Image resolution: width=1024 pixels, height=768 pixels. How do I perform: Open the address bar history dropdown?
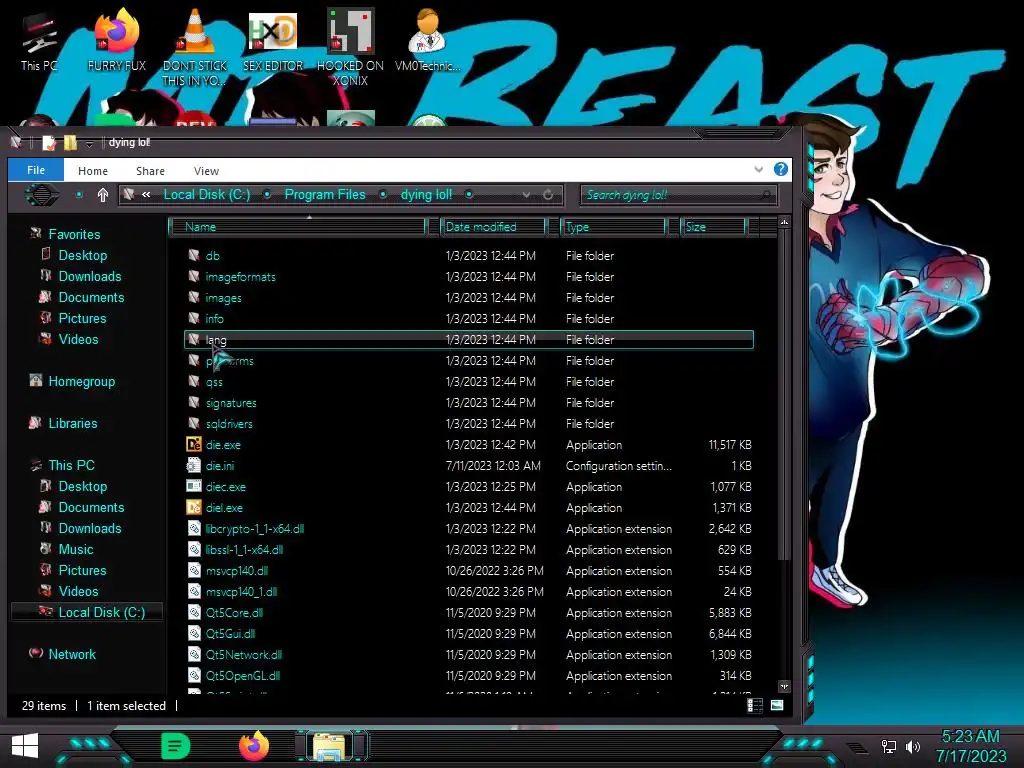coord(526,195)
